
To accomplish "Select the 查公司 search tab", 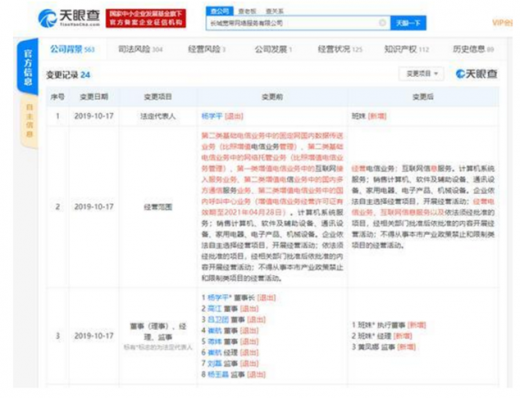I will (220, 11).
